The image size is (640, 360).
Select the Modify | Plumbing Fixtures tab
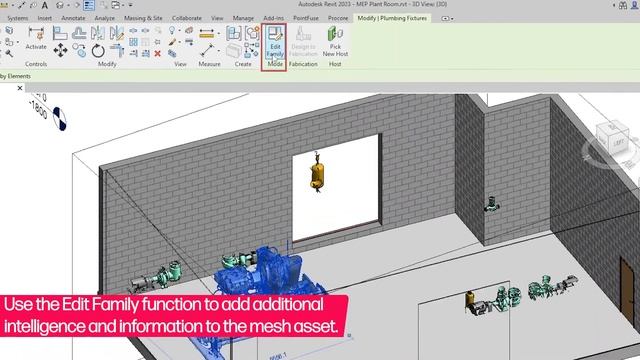pos(392,18)
